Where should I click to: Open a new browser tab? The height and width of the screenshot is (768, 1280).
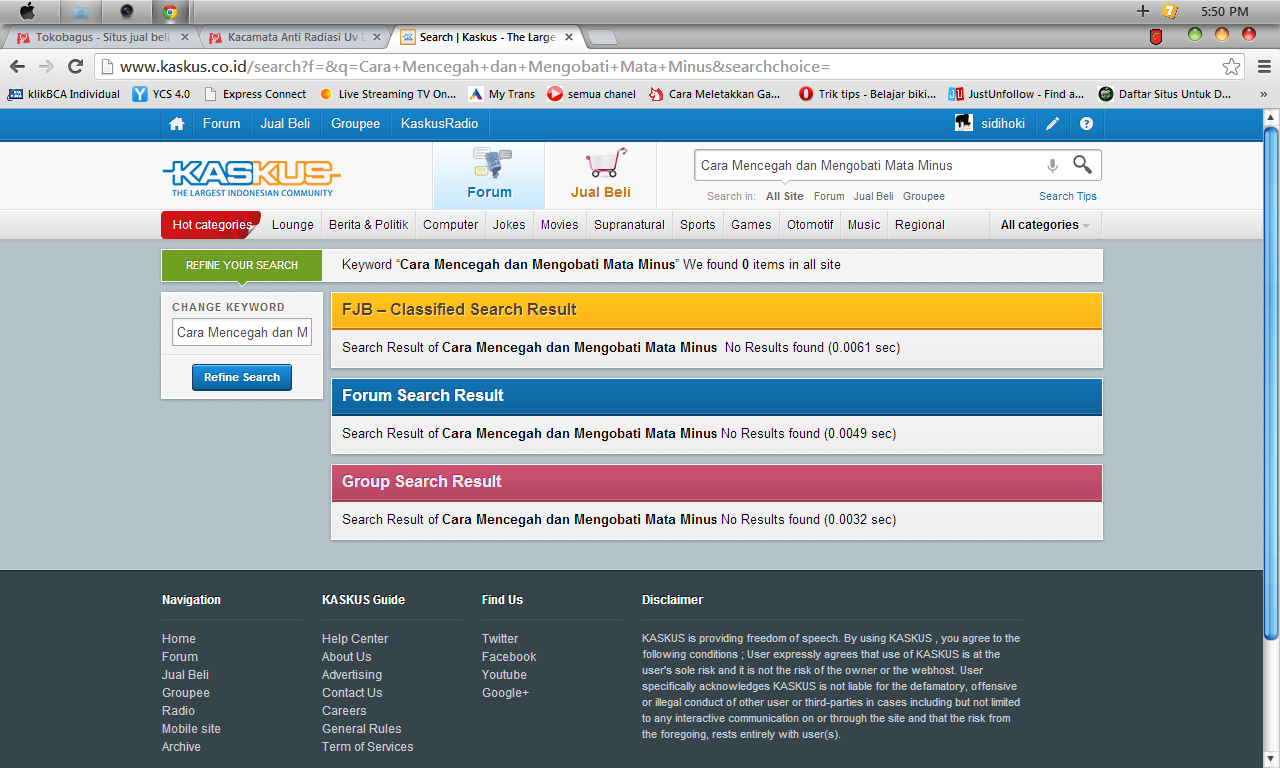(x=601, y=38)
